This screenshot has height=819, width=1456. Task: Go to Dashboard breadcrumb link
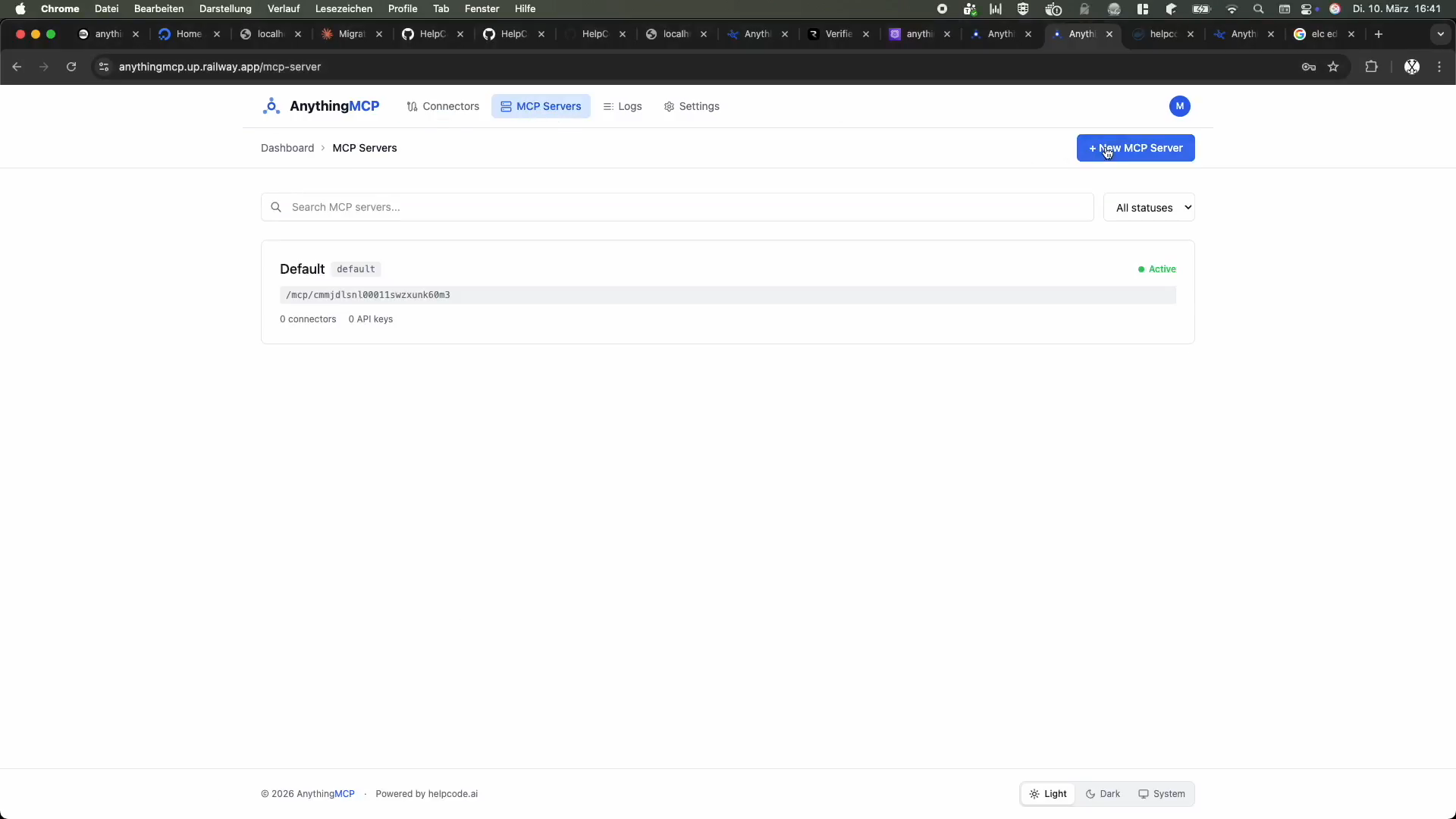[x=287, y=148]
